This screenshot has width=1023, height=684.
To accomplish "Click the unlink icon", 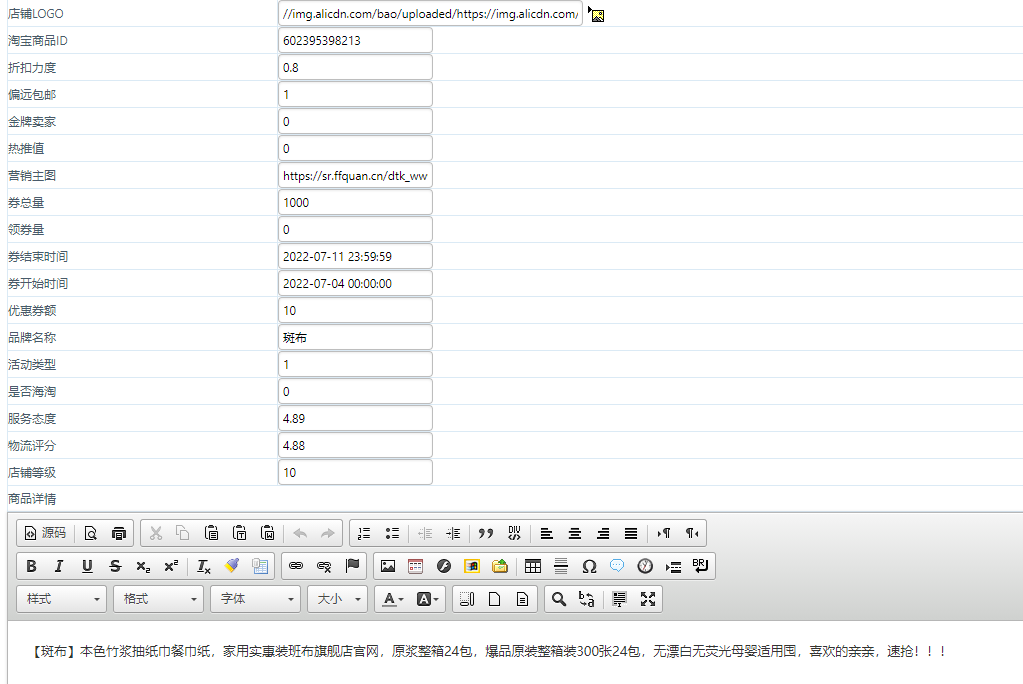I will click(324, 566).
